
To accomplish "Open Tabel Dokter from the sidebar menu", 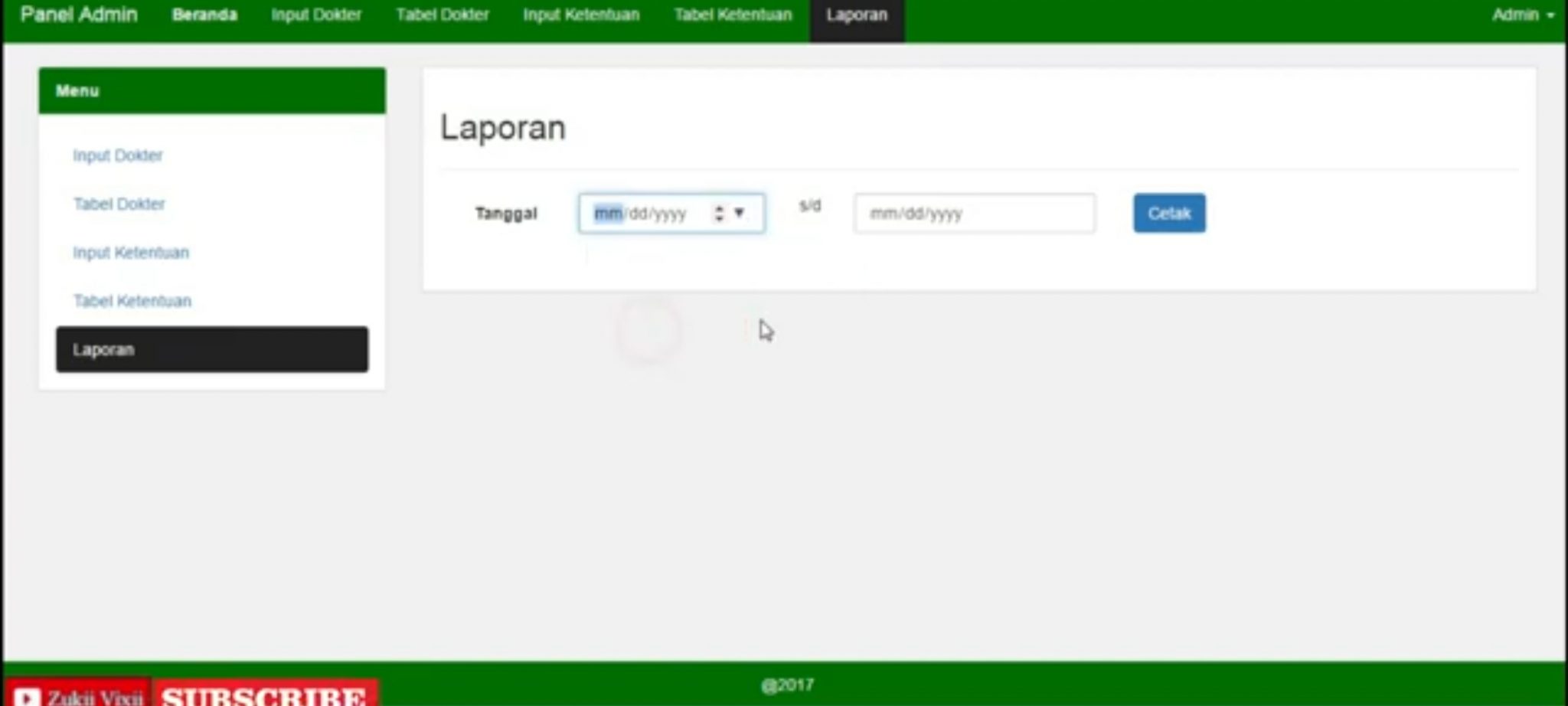I will [119, 204].
